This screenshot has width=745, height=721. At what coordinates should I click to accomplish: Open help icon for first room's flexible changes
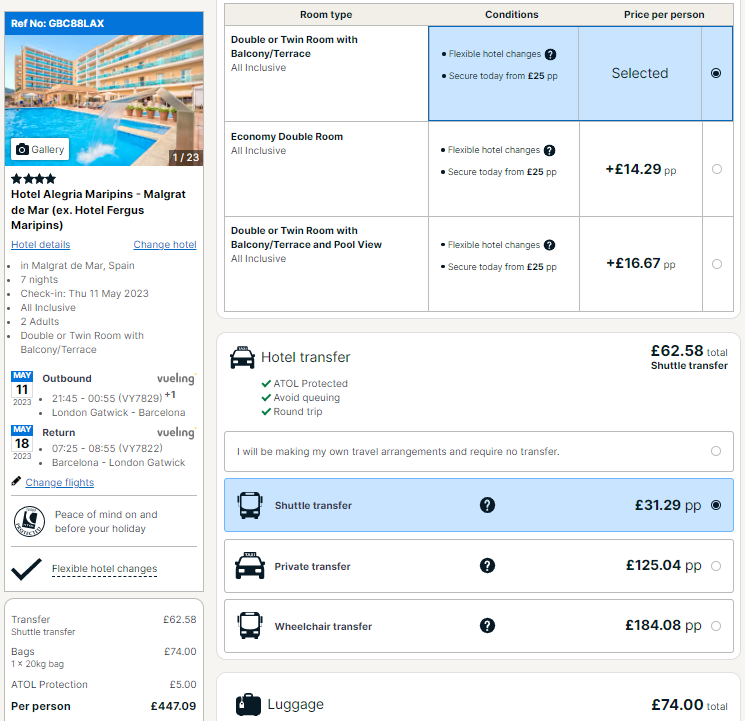(550, 54)
